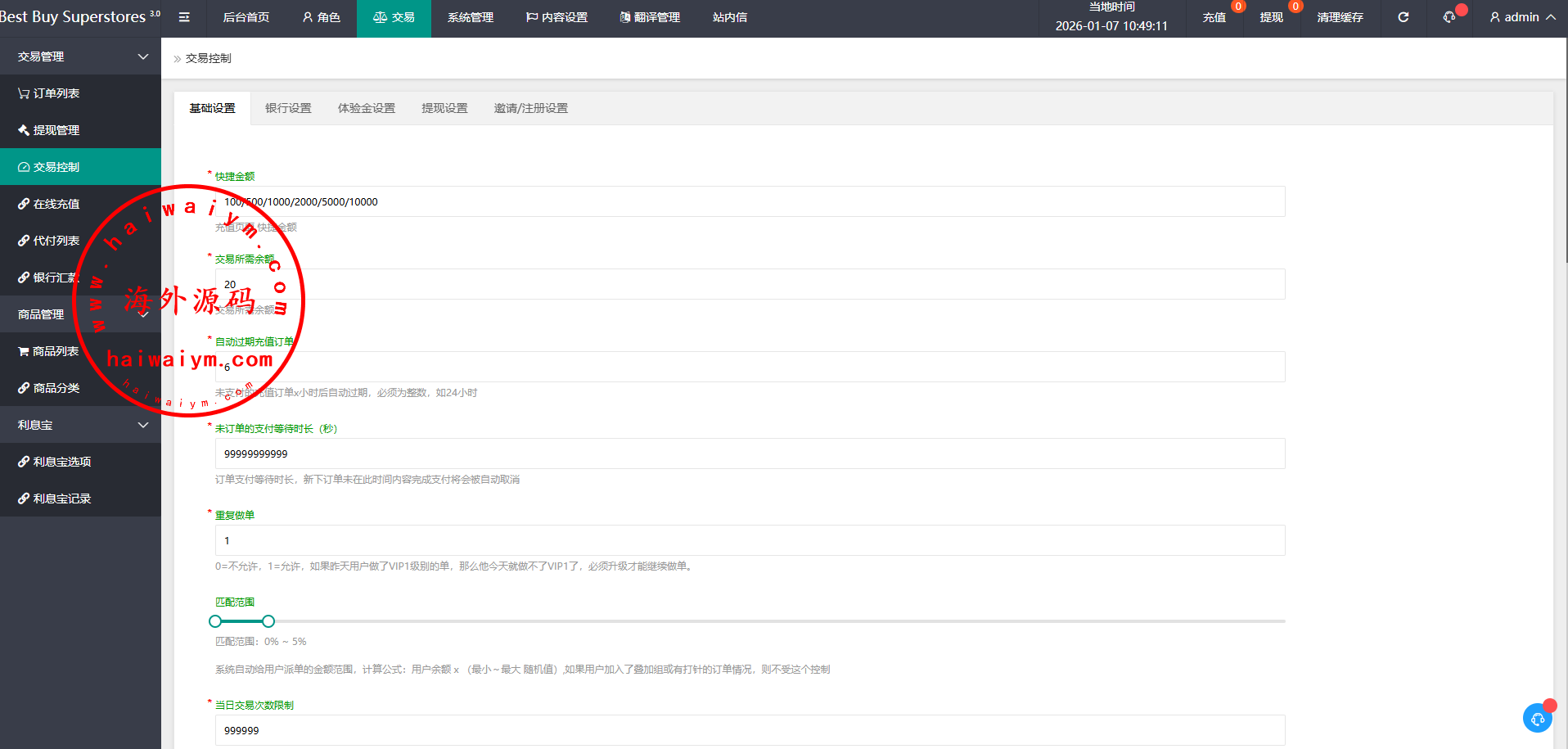Focus the 重复做单 input field

(x=750, y=541)
